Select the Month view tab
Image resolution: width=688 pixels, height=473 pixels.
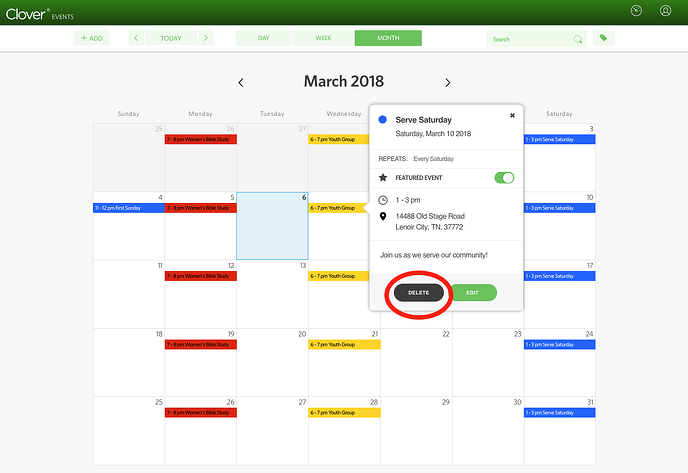(x=388, y=38)
